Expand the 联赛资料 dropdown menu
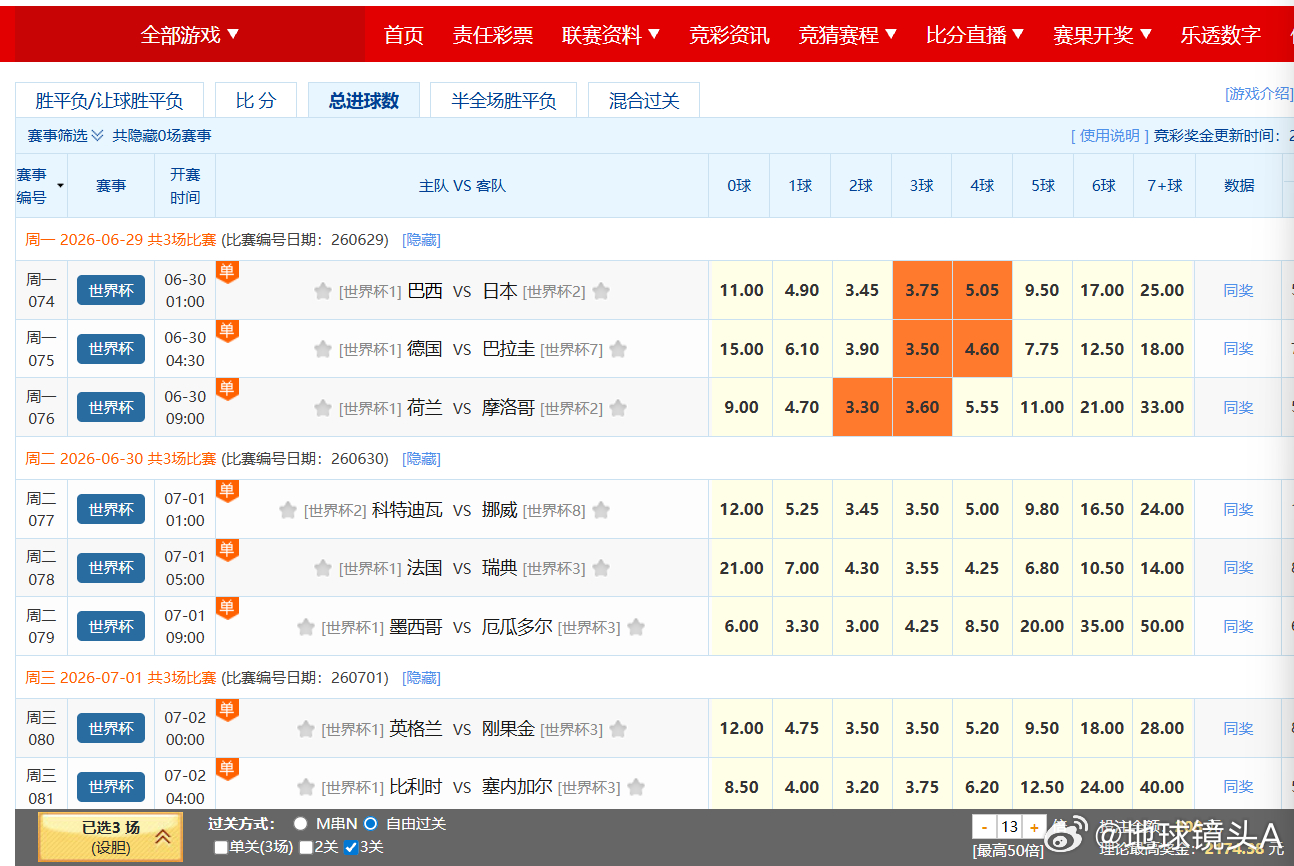1294x866 pixels. (611, 35)
